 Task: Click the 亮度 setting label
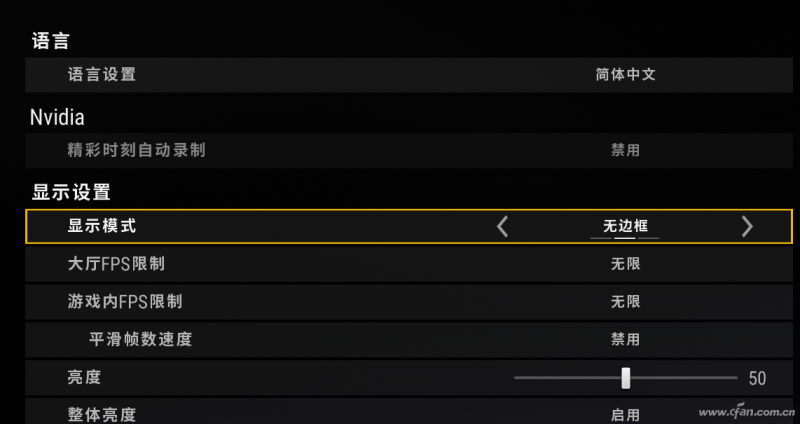84,378
